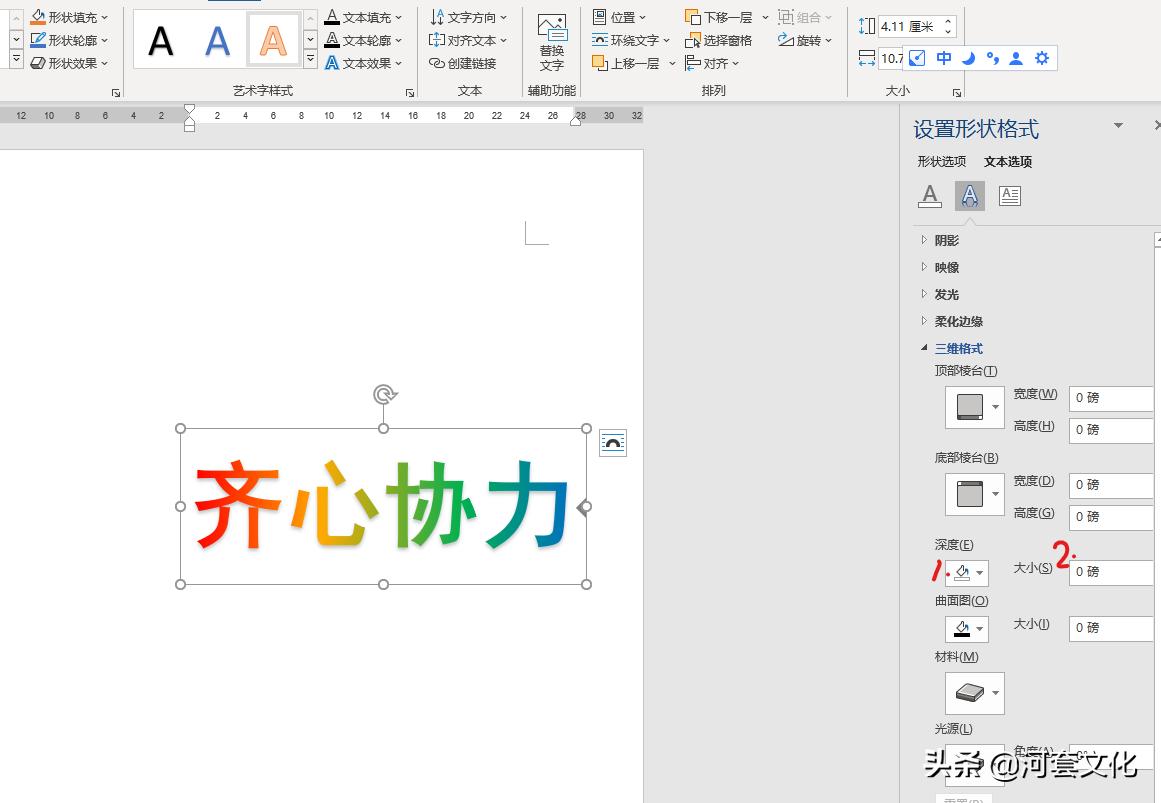Image resolution: width=1161 pixels, height=803 pixels.
Task: Open the 选择窗格 (Selection Pane)
Action: point(722,40)
